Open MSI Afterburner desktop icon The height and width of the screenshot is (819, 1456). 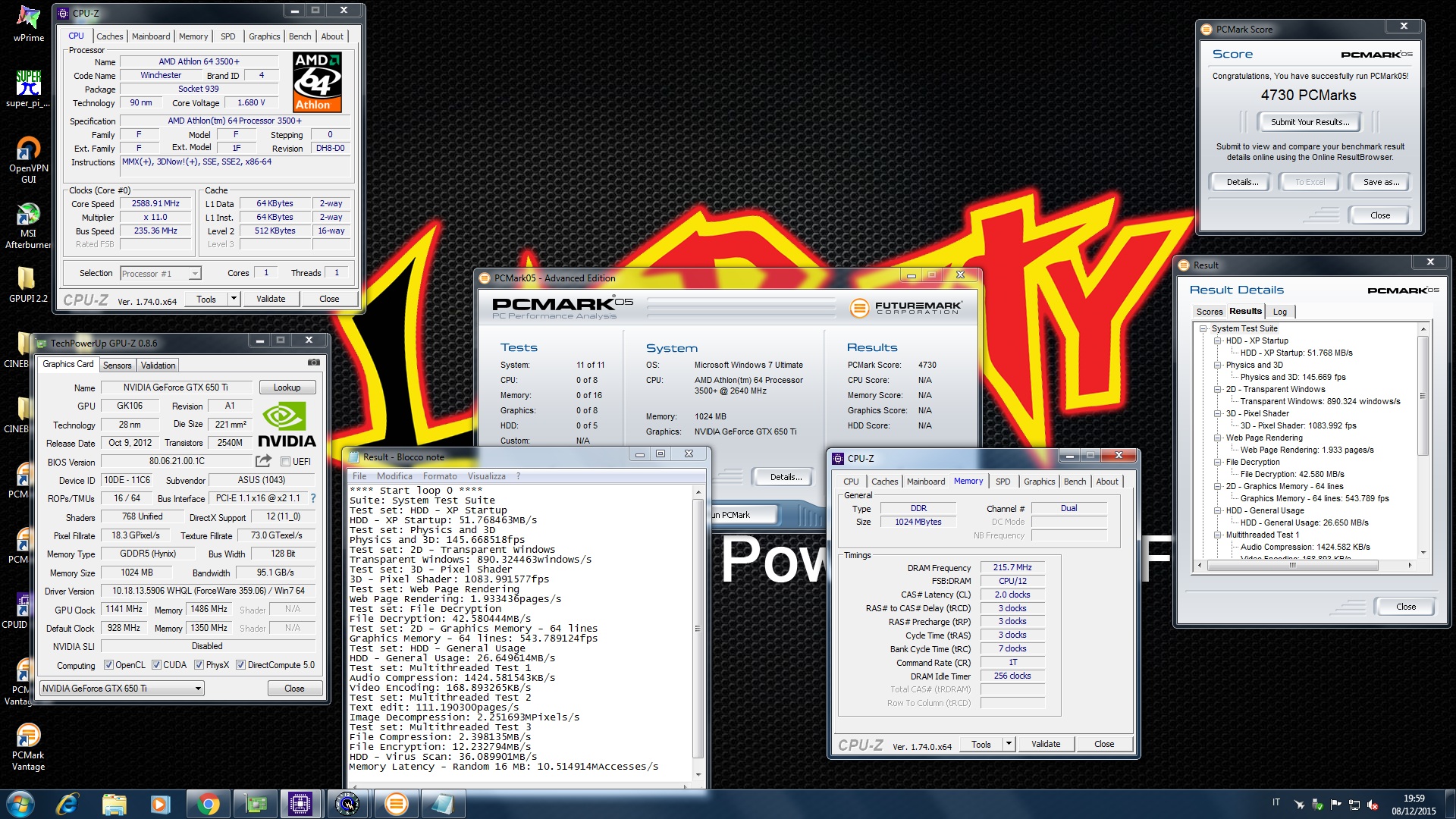(28, 225)
